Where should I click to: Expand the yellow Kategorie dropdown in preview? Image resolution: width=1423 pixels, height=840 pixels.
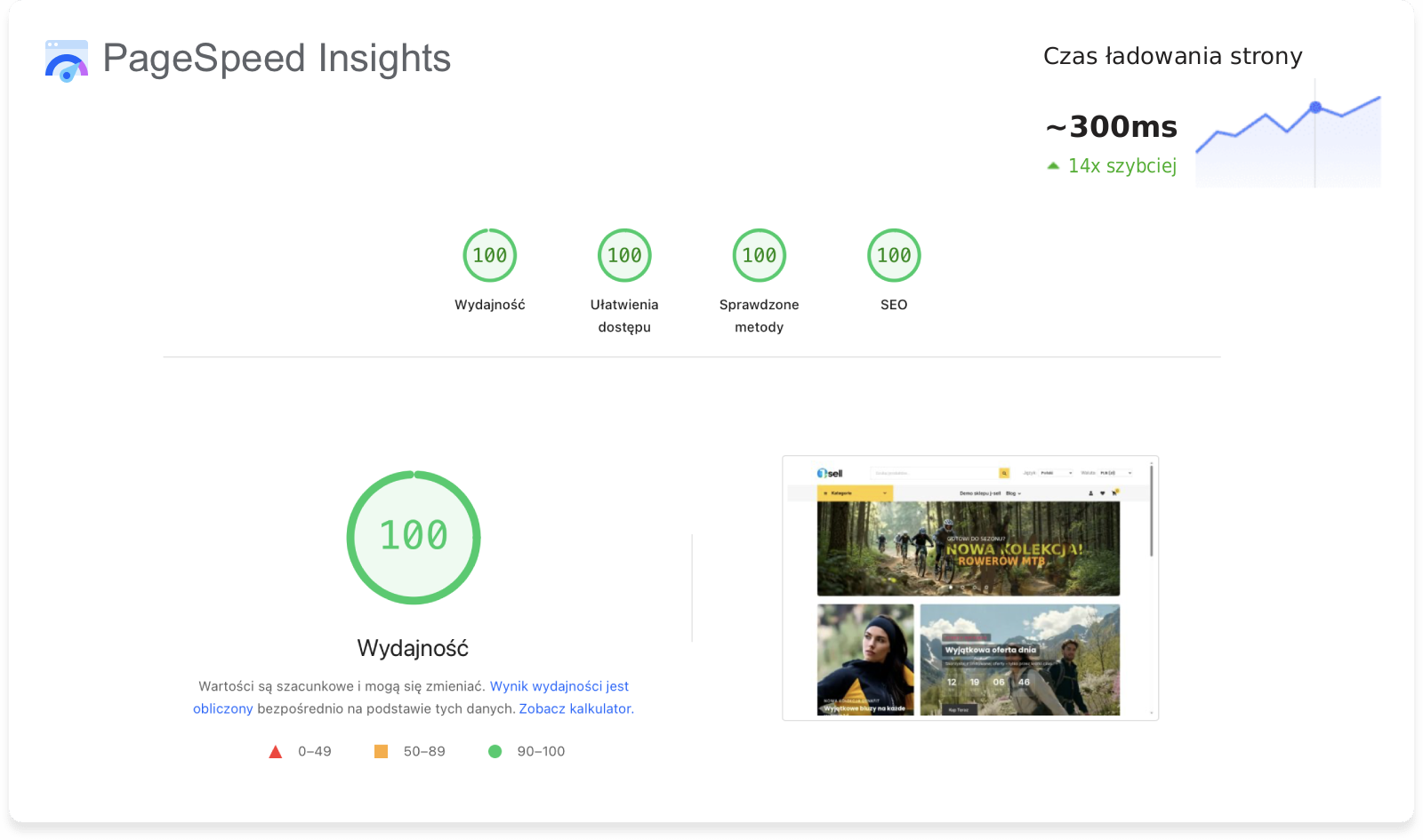tap(854, 492)
